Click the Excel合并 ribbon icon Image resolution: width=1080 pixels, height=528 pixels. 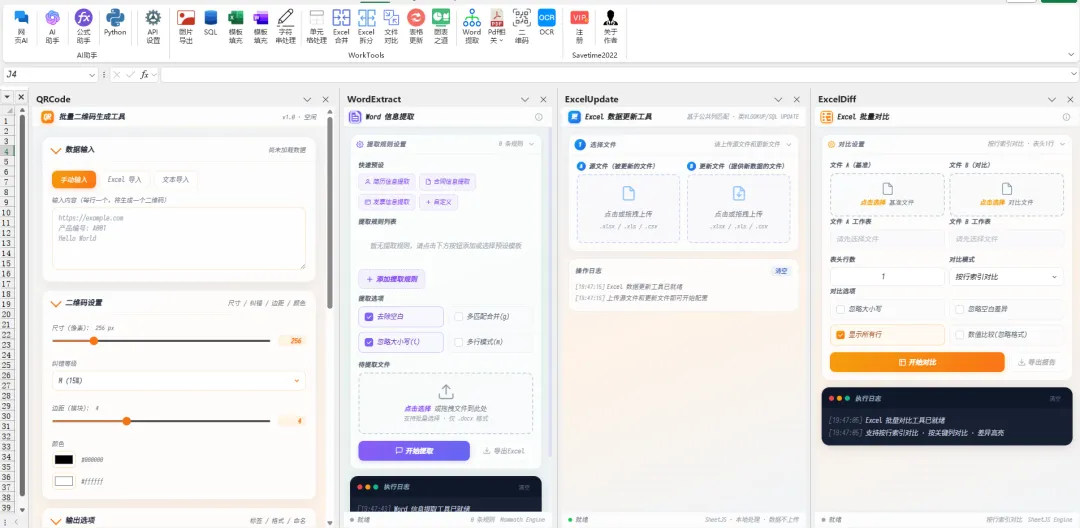coord(342,27)
